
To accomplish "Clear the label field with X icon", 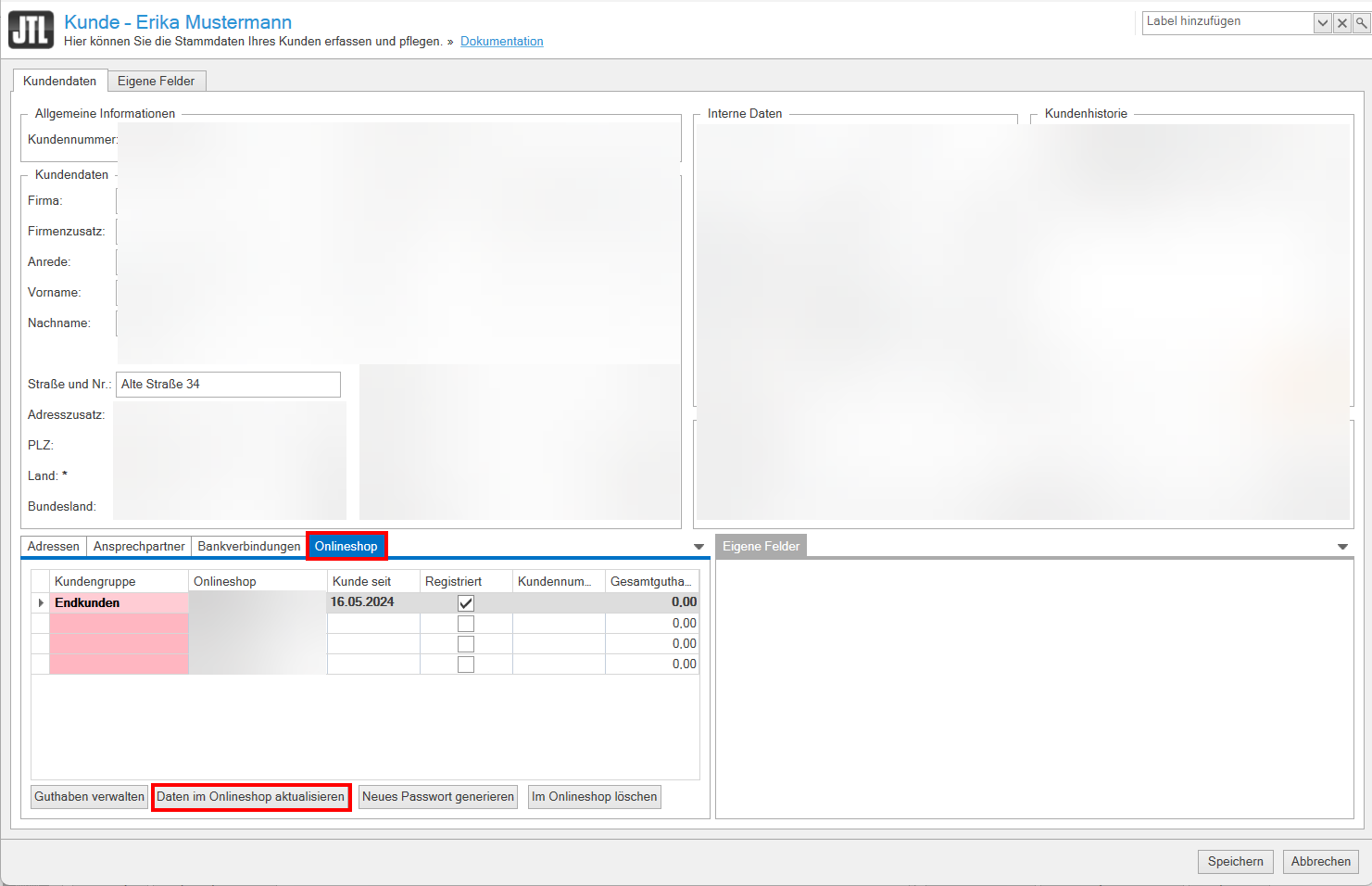I will click(1341, 23).
